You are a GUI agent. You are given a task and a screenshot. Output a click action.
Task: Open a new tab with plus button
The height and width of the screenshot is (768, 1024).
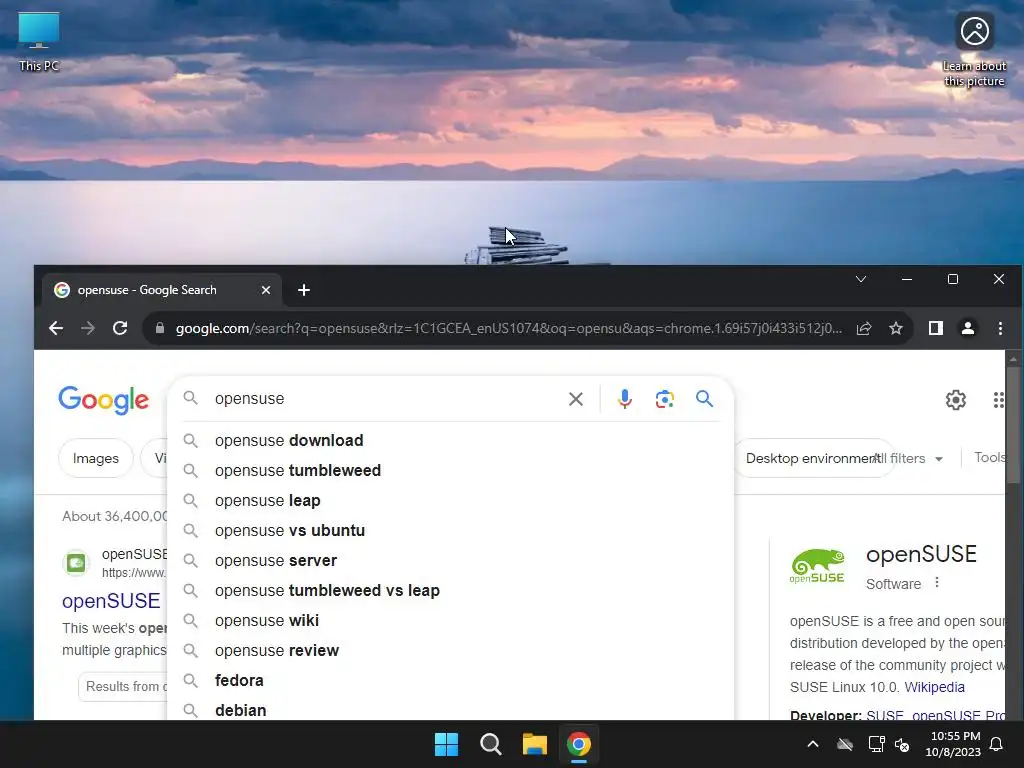tap(304, 290)
